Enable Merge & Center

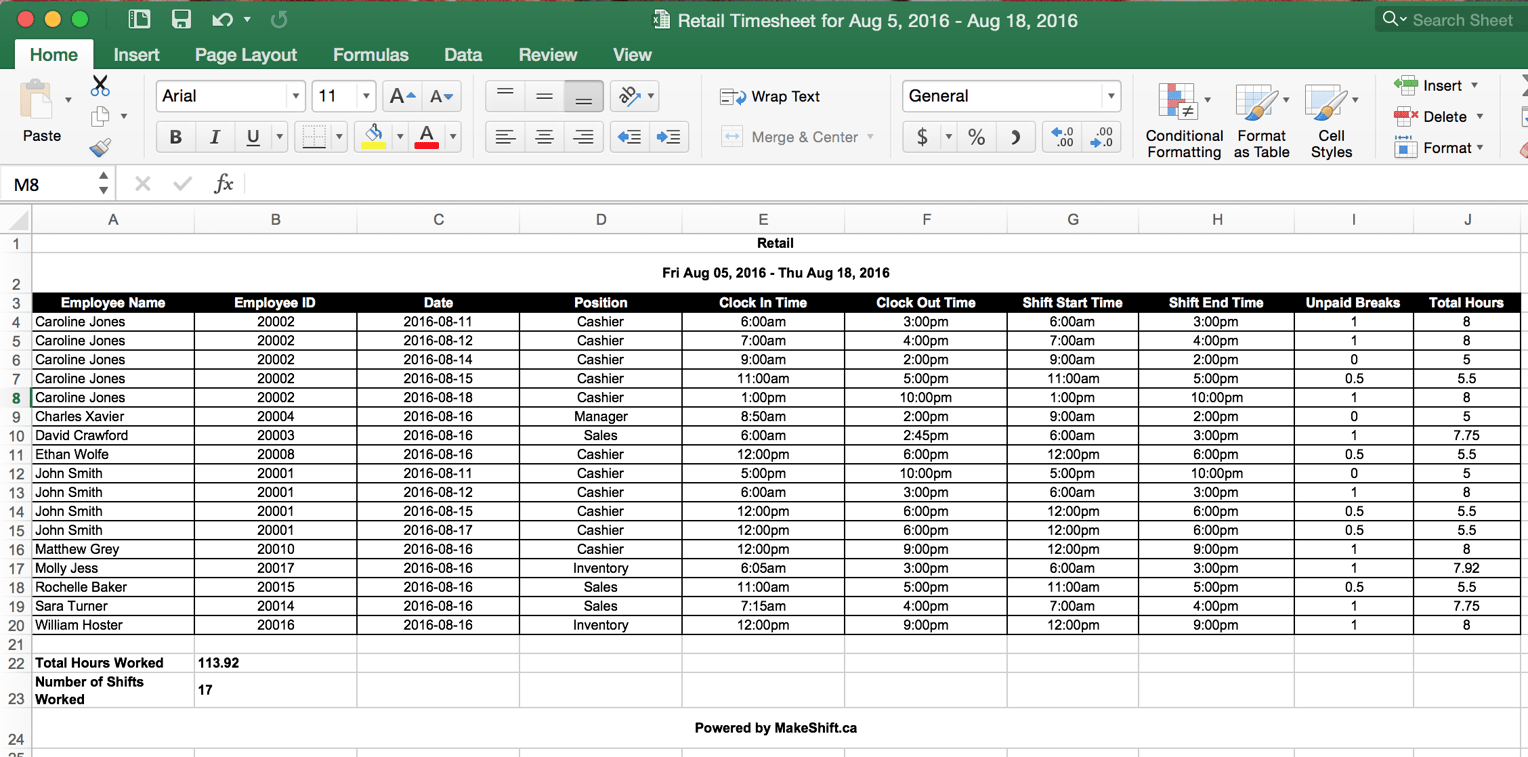(798, 136)
